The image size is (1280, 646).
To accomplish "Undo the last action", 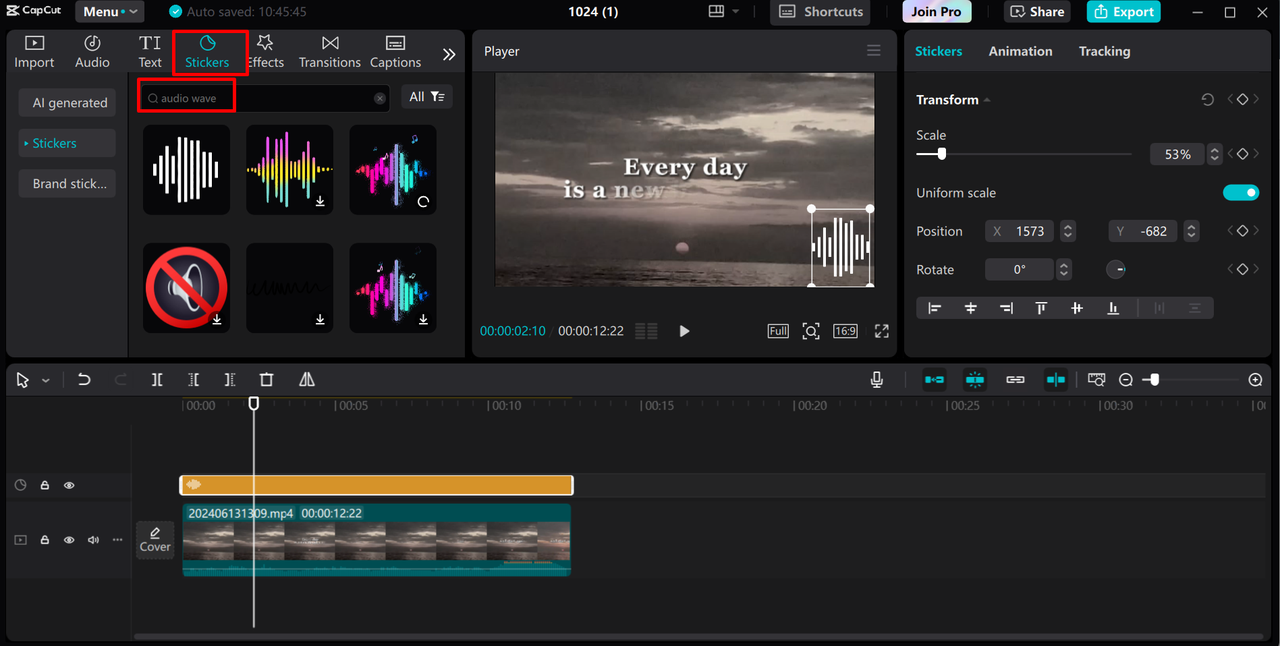I will click(84, 380).
